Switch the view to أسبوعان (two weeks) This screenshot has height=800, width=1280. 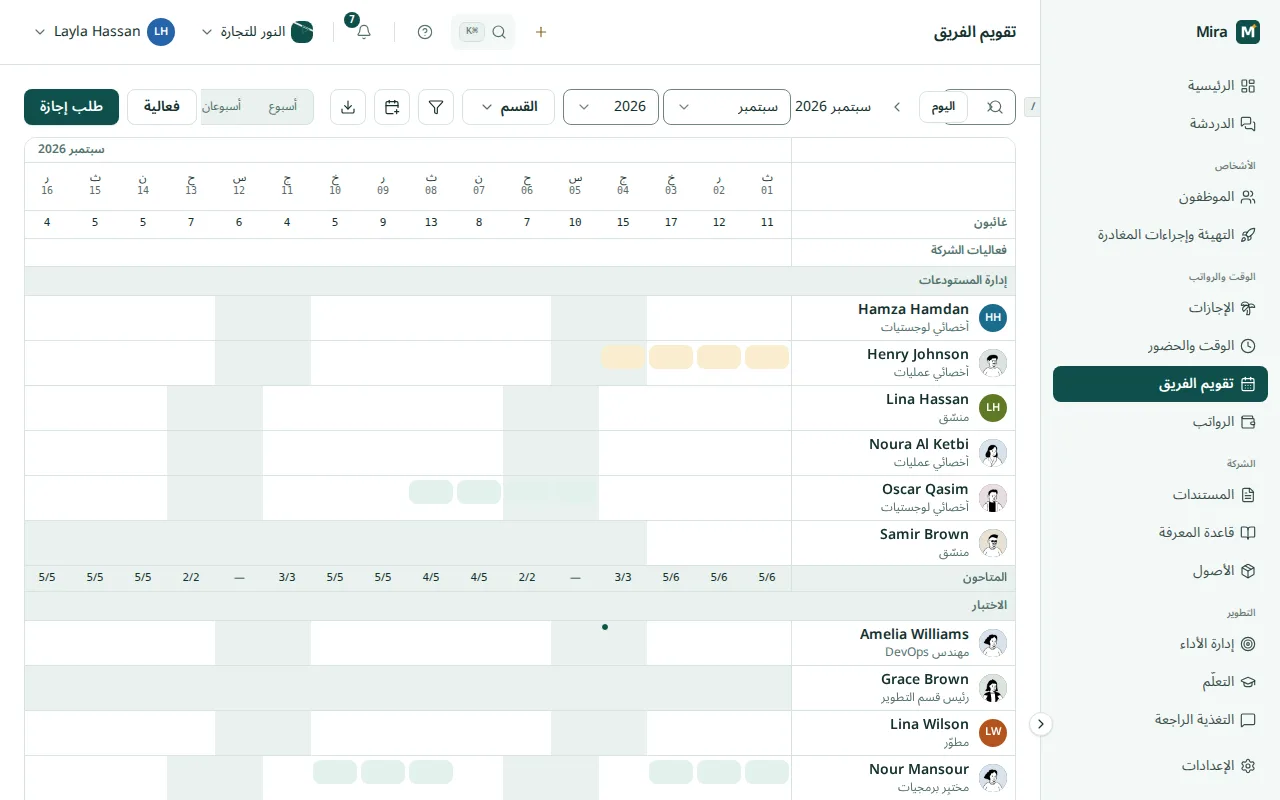[x=222, y=107]
